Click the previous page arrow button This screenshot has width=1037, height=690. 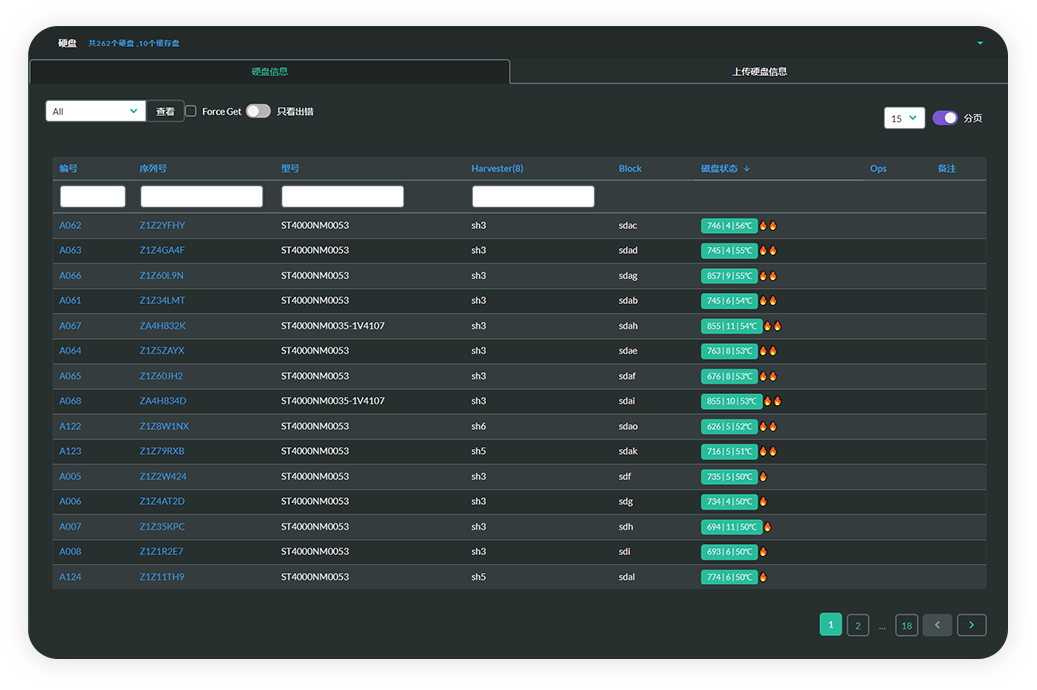pyautogui.click(x=937, y=625)
